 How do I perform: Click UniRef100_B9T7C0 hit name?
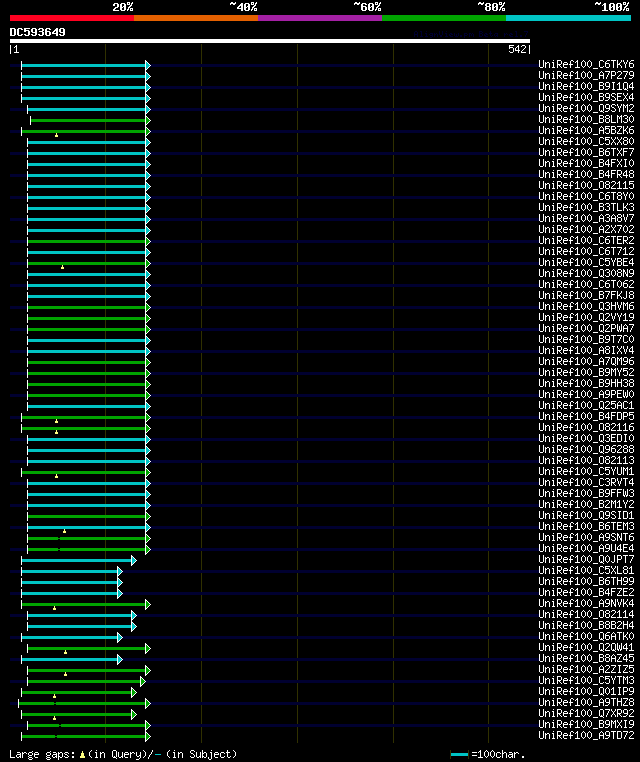[x=586, y=339]
